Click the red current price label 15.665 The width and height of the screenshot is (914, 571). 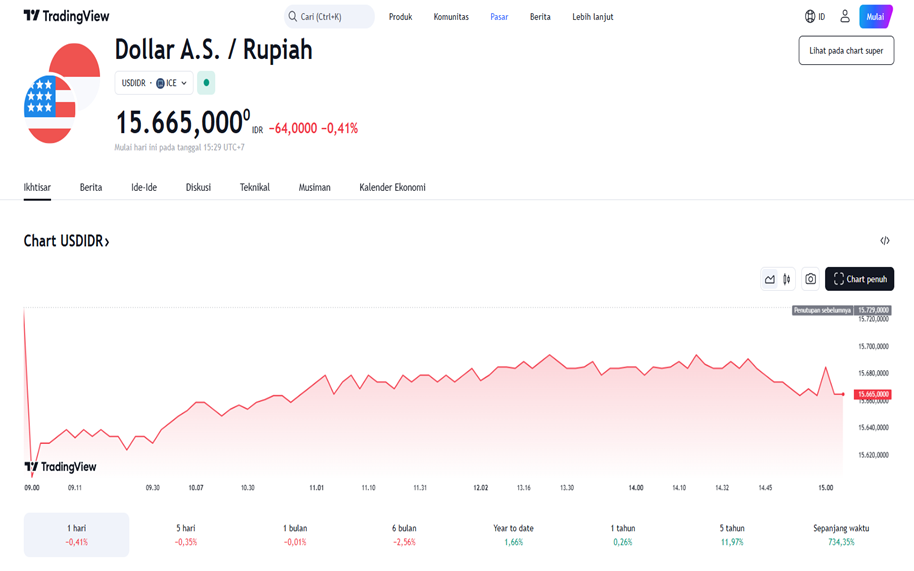[871, 394]
